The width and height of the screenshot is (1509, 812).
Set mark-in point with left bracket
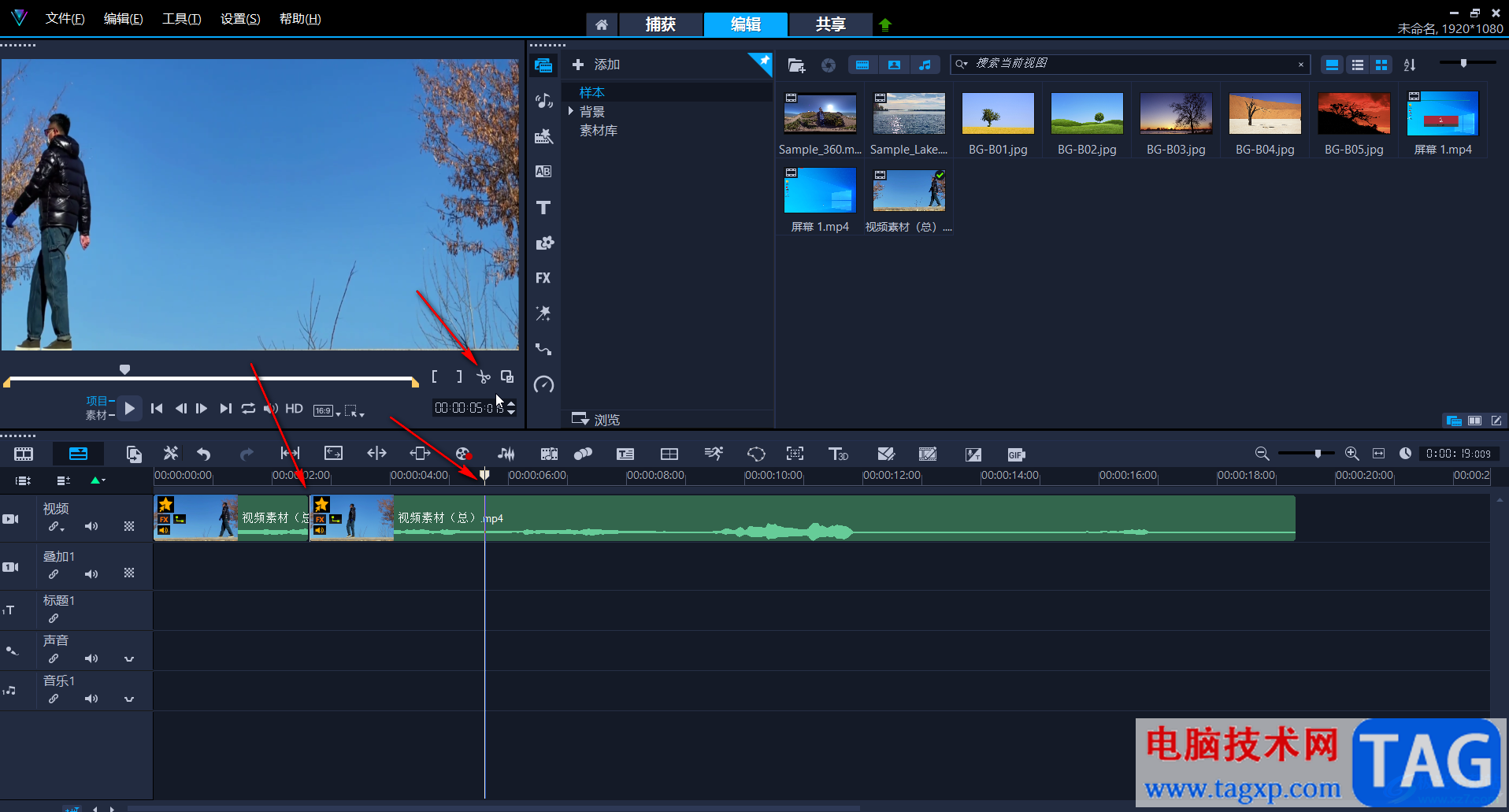435,376
